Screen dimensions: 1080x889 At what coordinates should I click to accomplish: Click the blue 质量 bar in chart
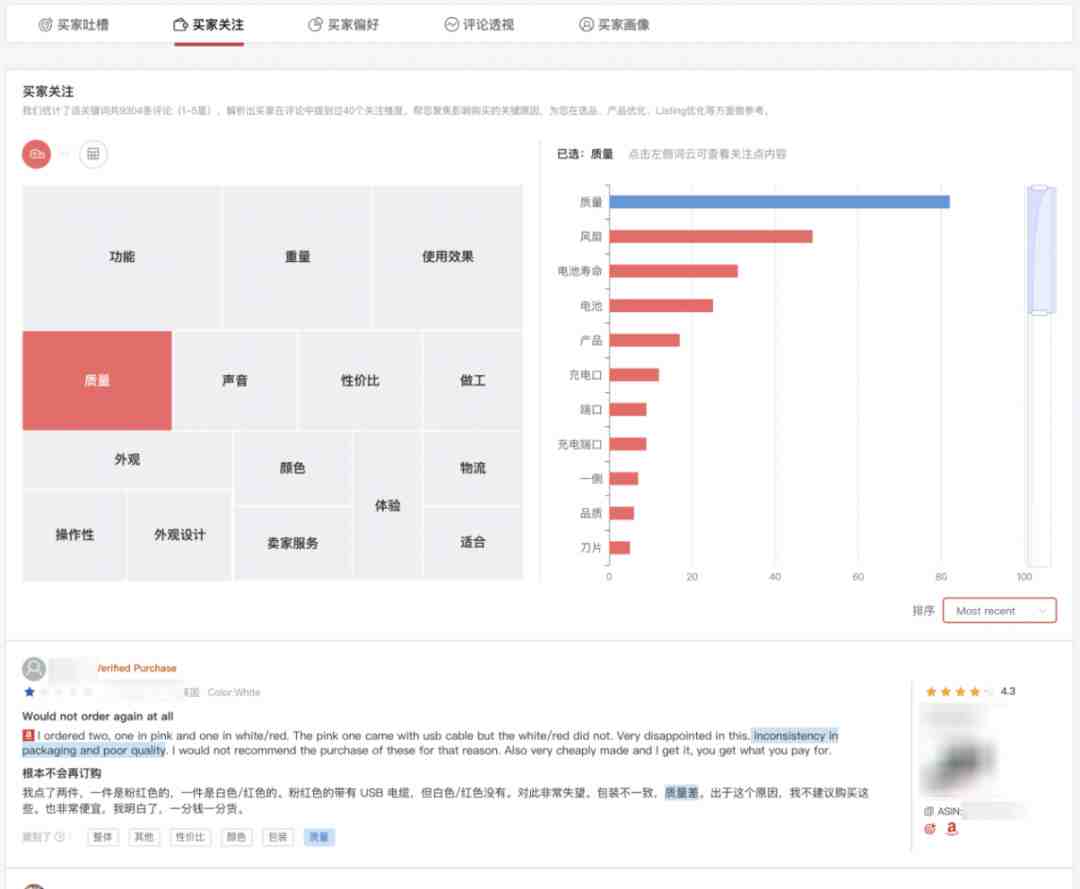(779, 202)
